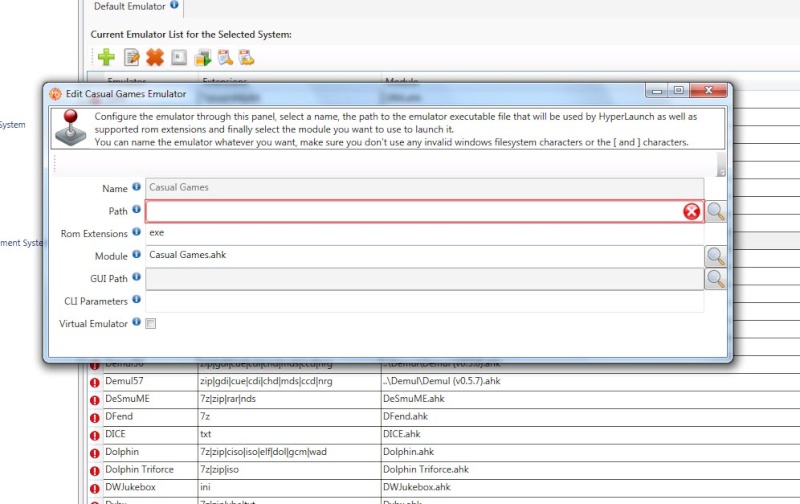Click red warning icon on DFend row
Screen dimensions: 800x504
(x=94, y=418)
